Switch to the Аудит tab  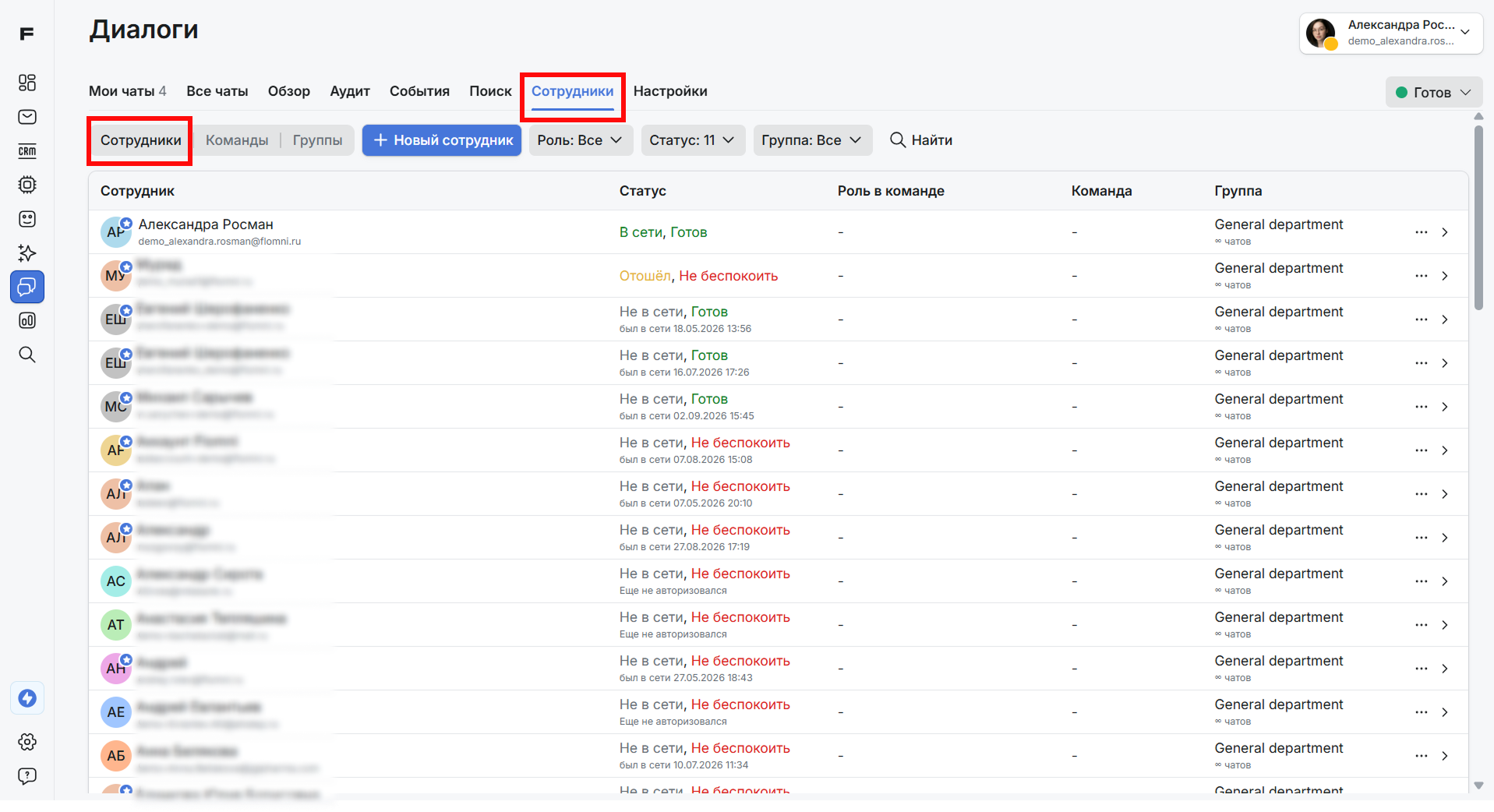click(x=350, y=91)
